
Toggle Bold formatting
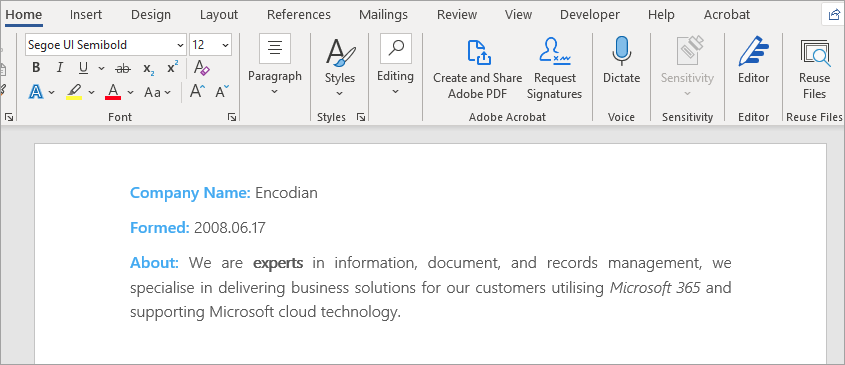tap(36, 68)
